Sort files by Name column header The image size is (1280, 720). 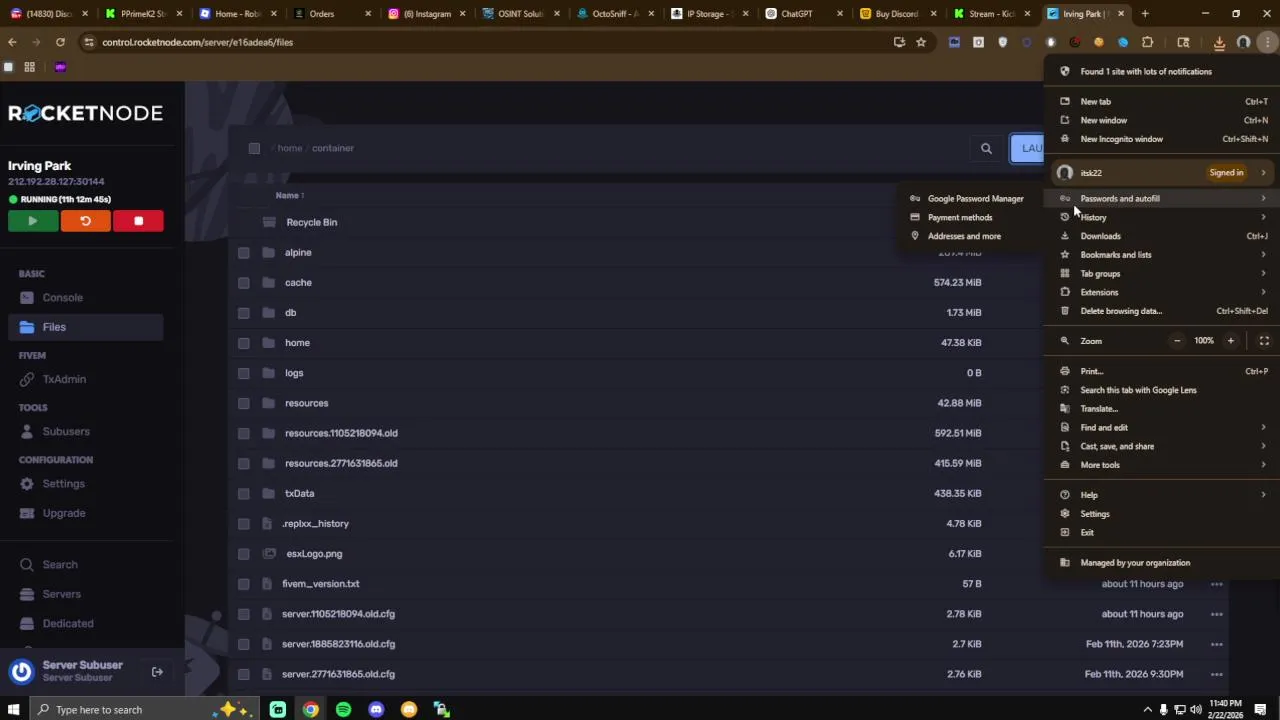[288, 195]
